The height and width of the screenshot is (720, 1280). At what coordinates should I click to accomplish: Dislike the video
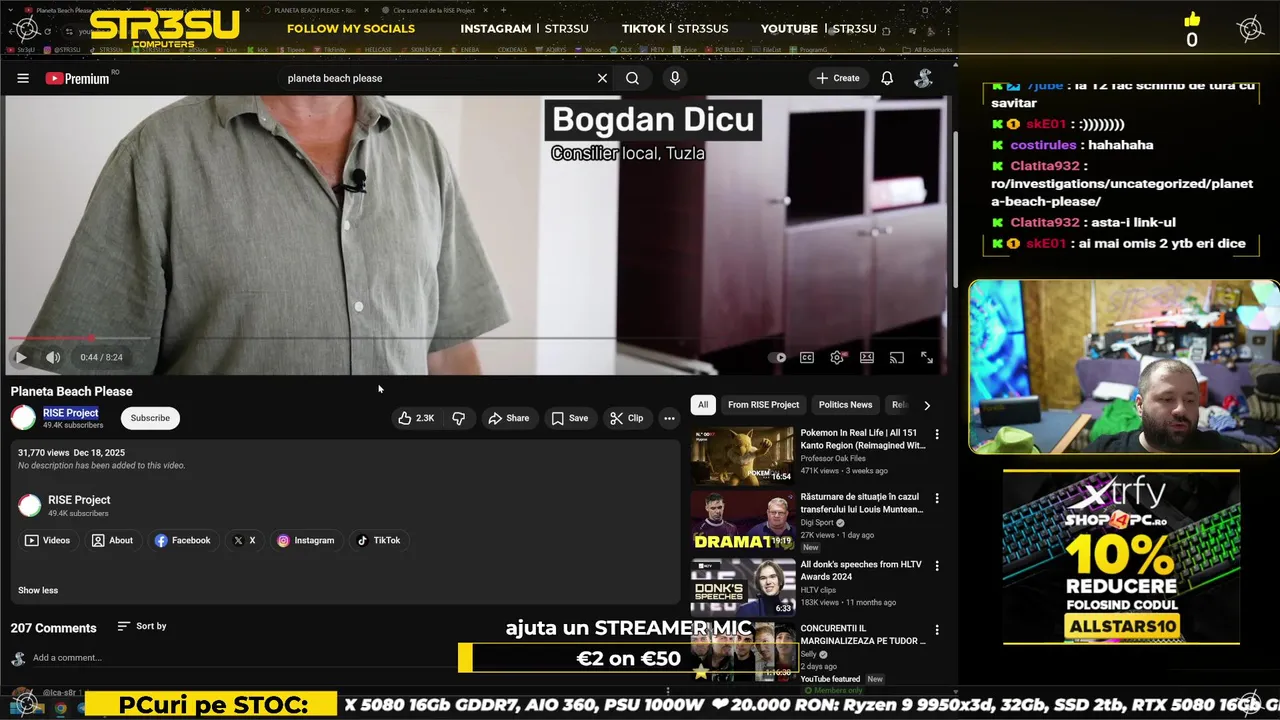click(458, 418)
